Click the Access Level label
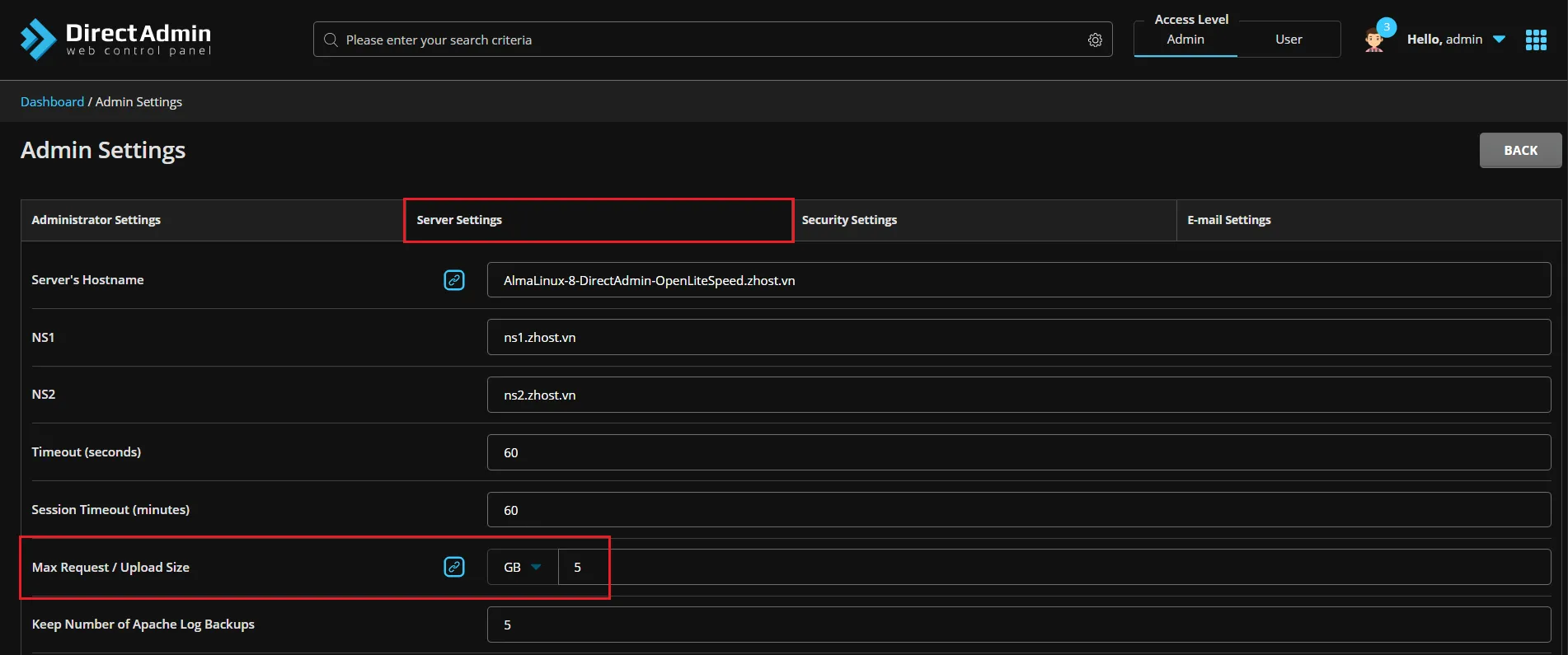Image resolution: width=1568 pixels, height=655 pixels. click(1191, 19)
